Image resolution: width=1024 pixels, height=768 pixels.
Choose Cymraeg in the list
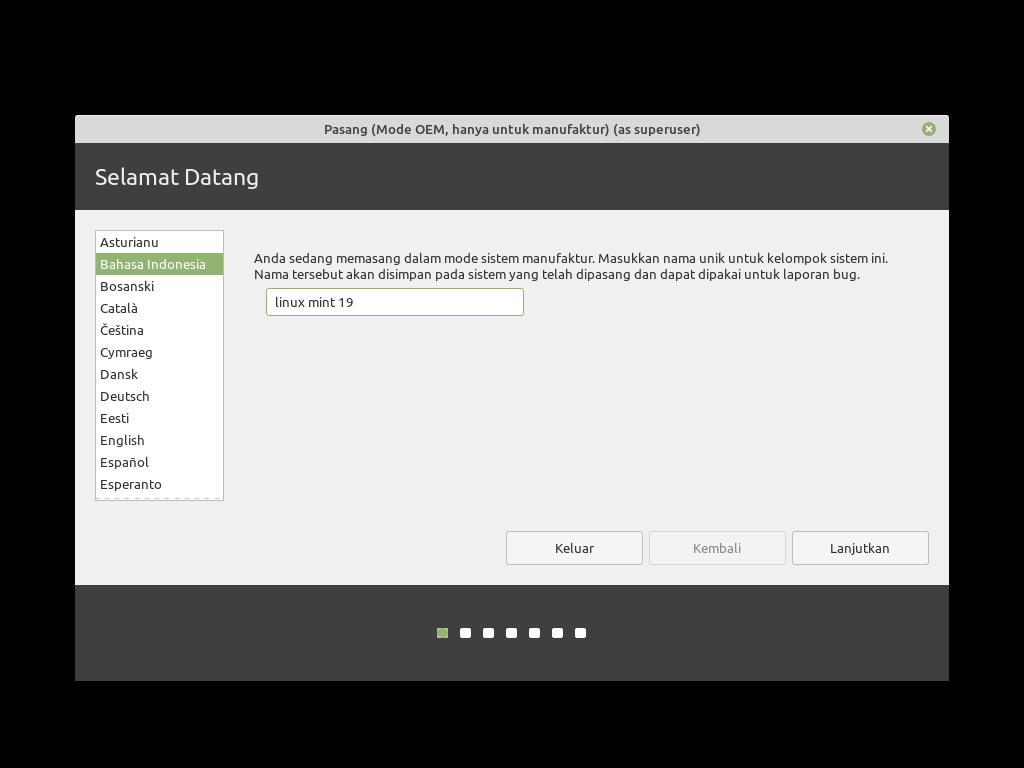coord(159,353)
